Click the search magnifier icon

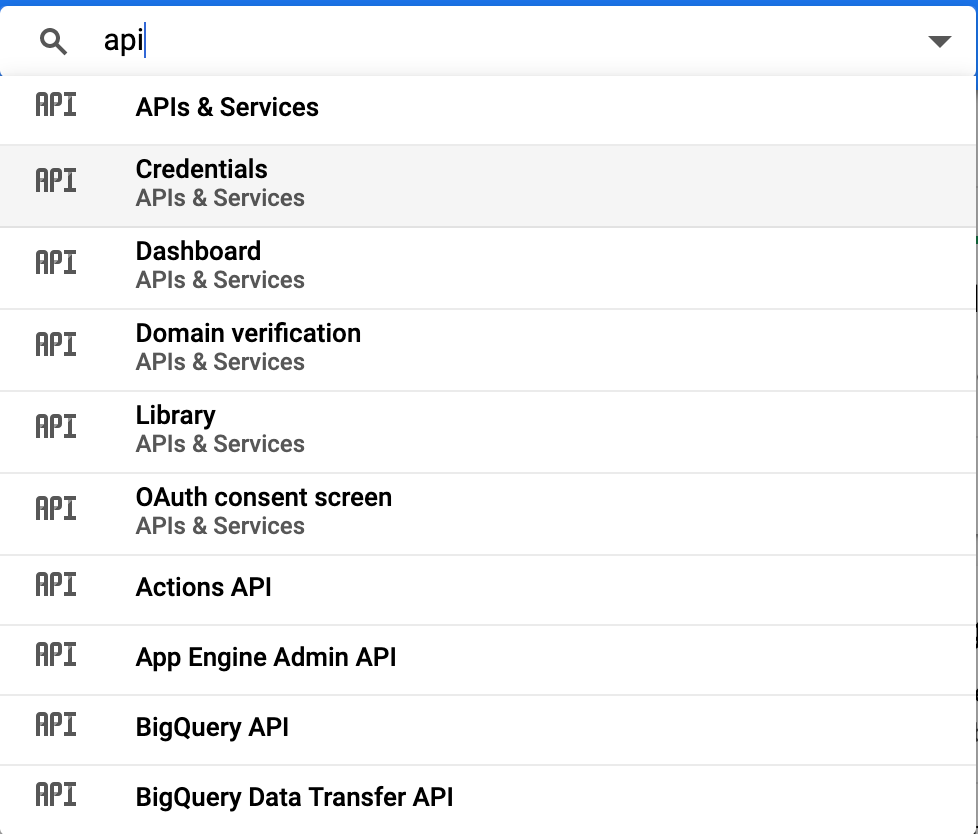[x=53, y=42]
